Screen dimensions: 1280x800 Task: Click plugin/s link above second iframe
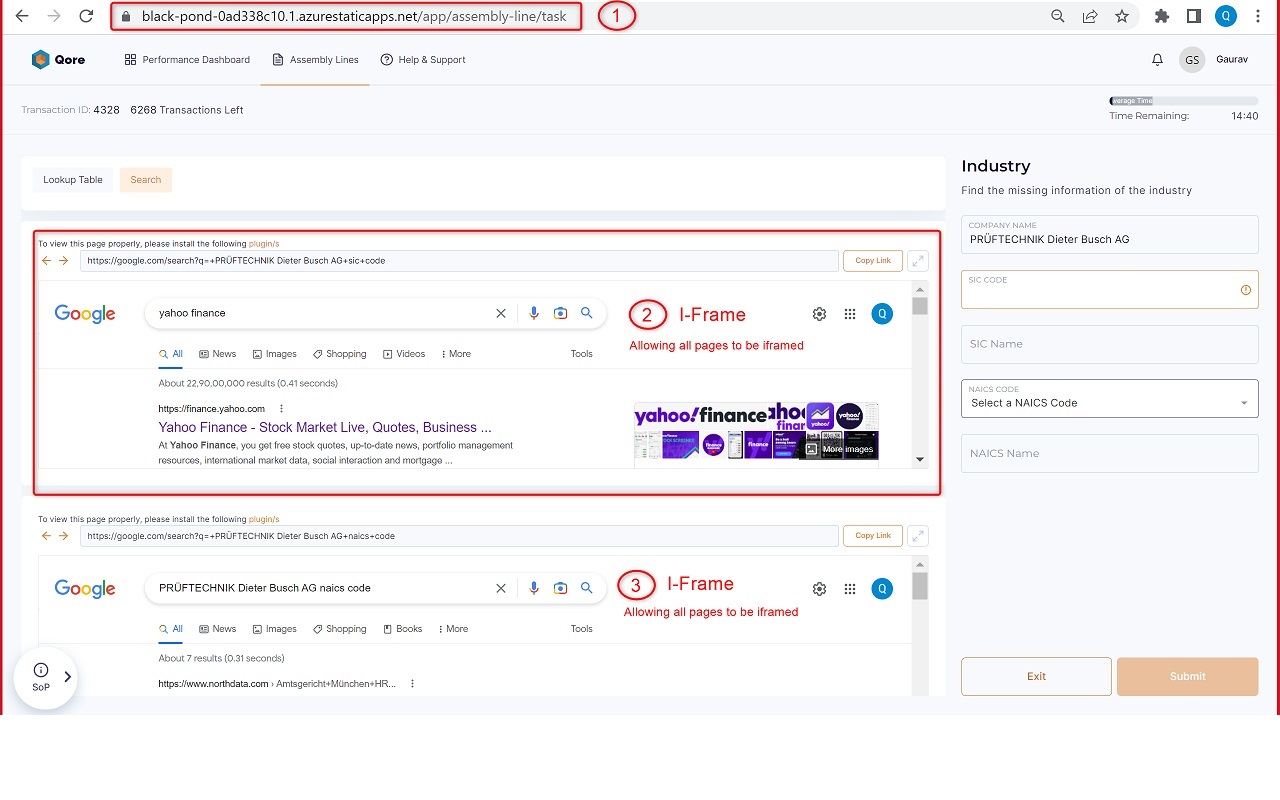click(264, 519)
